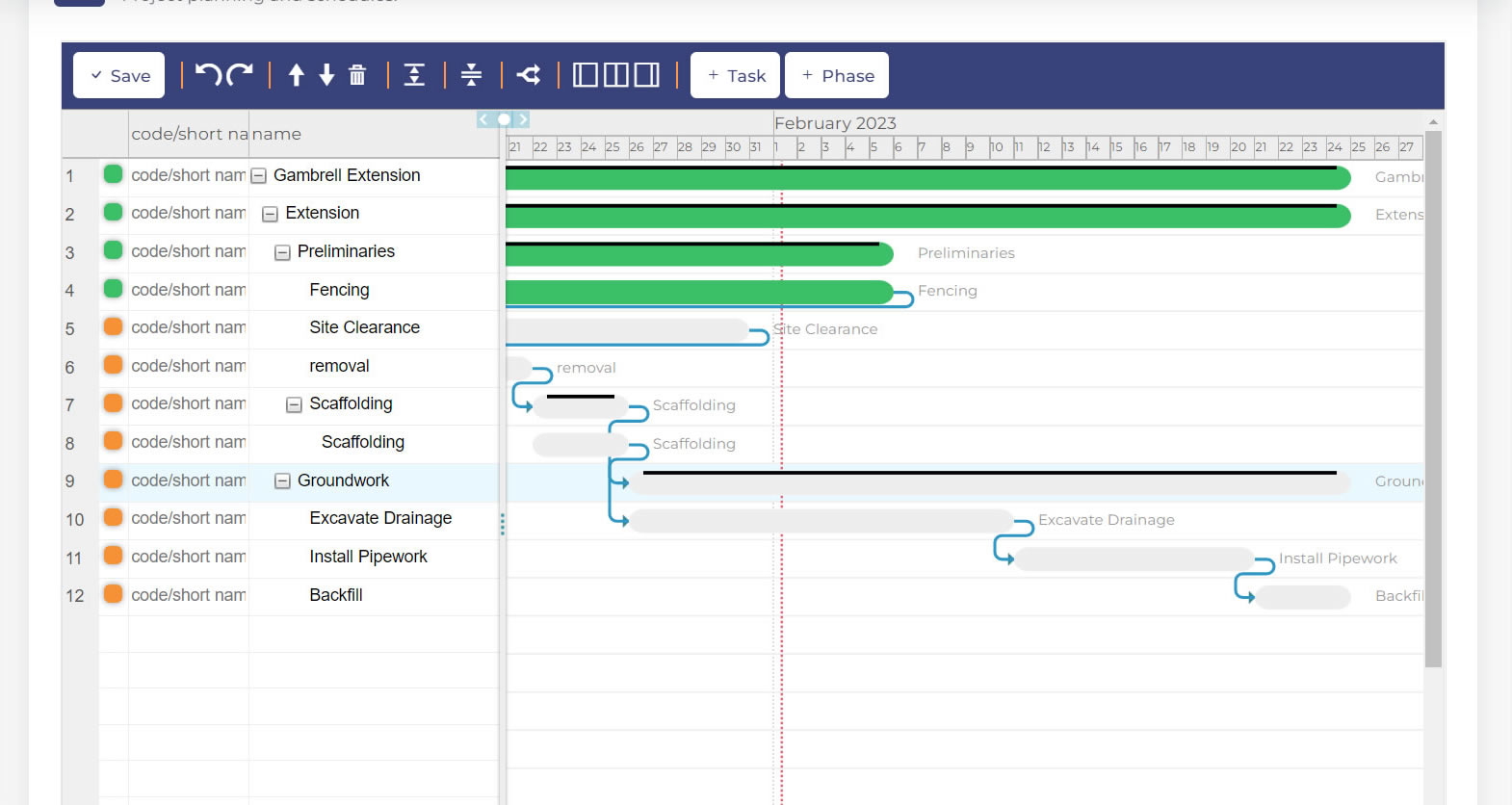This screenshot has width=1512, height=805.
Task: Click the expand-all rows icon
Action: coord(414,75)
